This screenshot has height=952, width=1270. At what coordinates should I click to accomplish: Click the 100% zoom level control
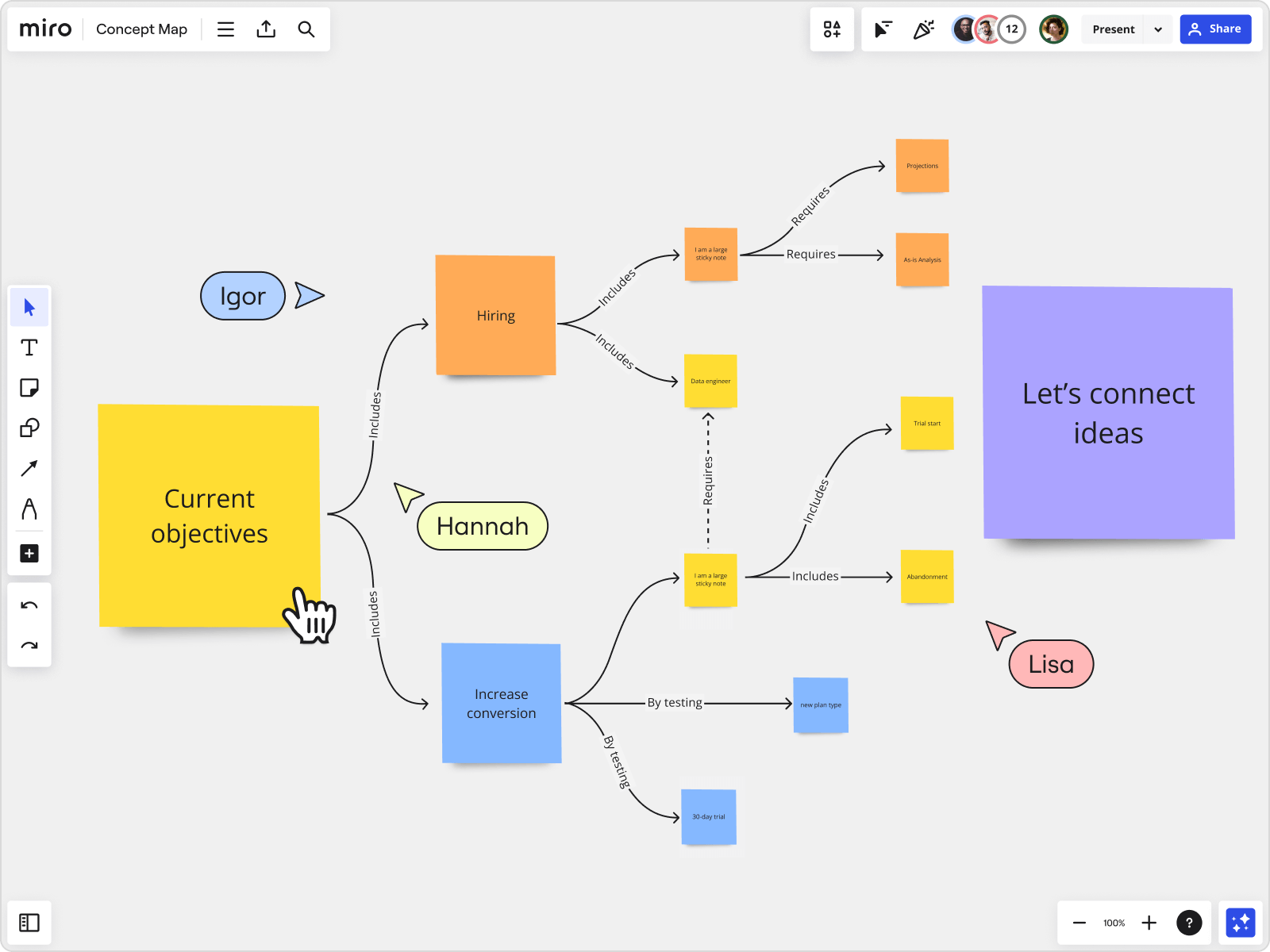pyautogui.click(x=1114, y=923)
